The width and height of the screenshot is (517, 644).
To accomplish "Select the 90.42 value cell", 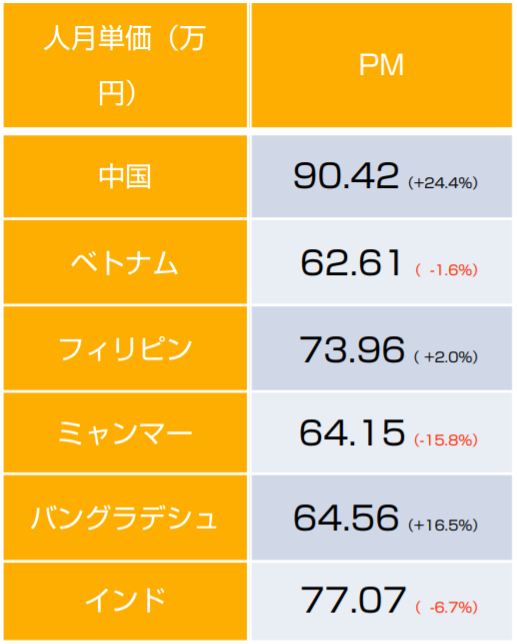I will [x=381, y=176].
